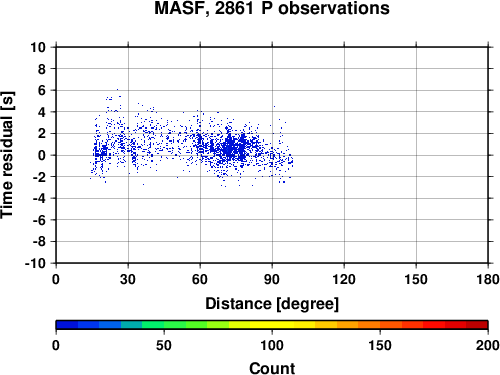Click the dark blue end of Count colorbar
The height and width of the screenshot is (375, 500).
(x=67, y=325)
